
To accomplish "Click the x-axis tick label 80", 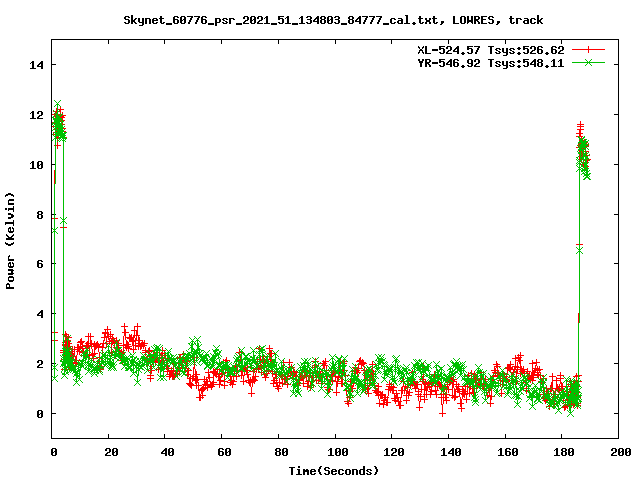I will [x=281, y=452].
